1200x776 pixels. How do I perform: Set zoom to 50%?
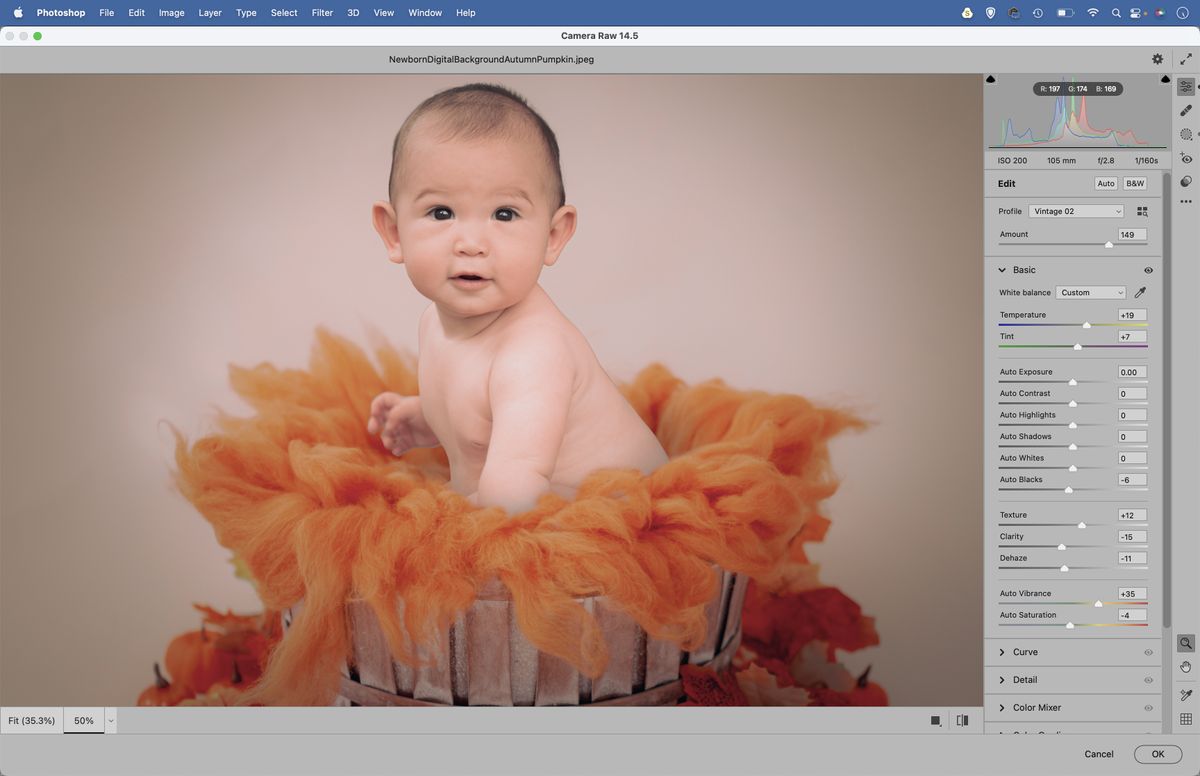(84, 720)
